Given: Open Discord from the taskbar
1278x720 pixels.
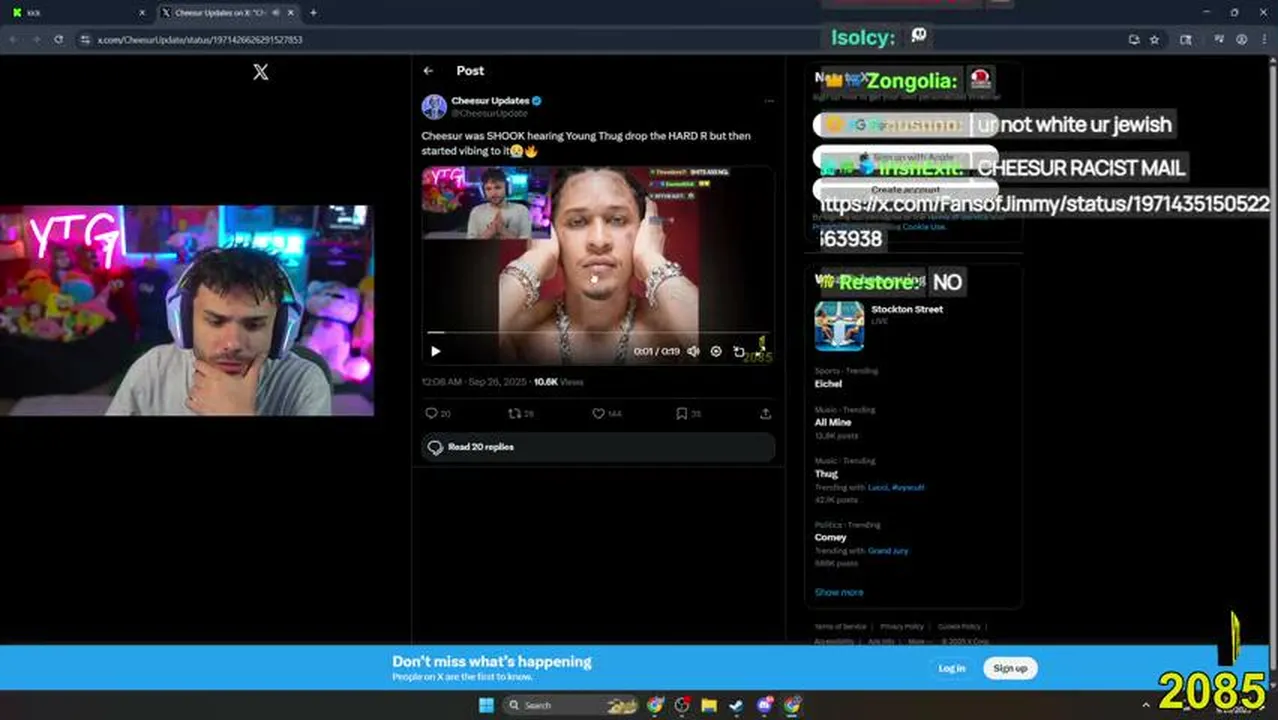Looking at the screenshot, I should pos(765,705).
